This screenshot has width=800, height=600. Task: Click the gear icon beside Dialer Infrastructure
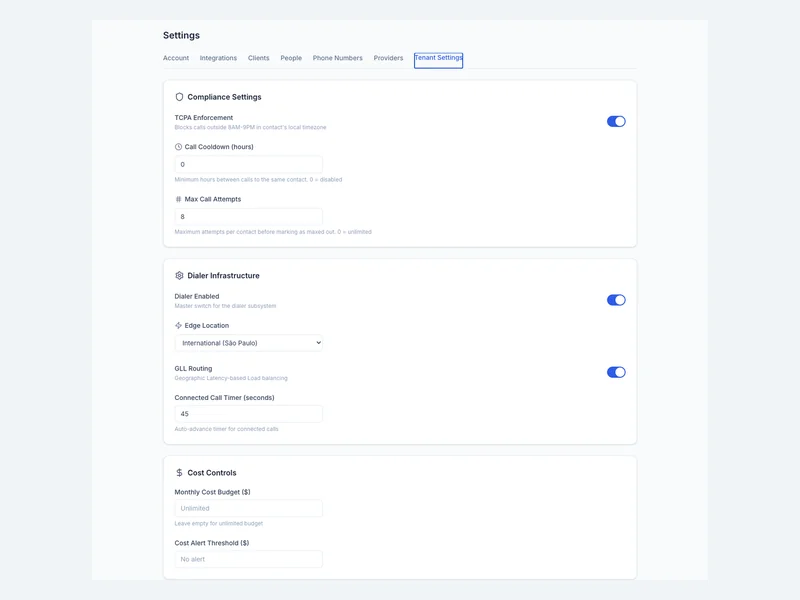pyautogui.click(x=179, y=276)
